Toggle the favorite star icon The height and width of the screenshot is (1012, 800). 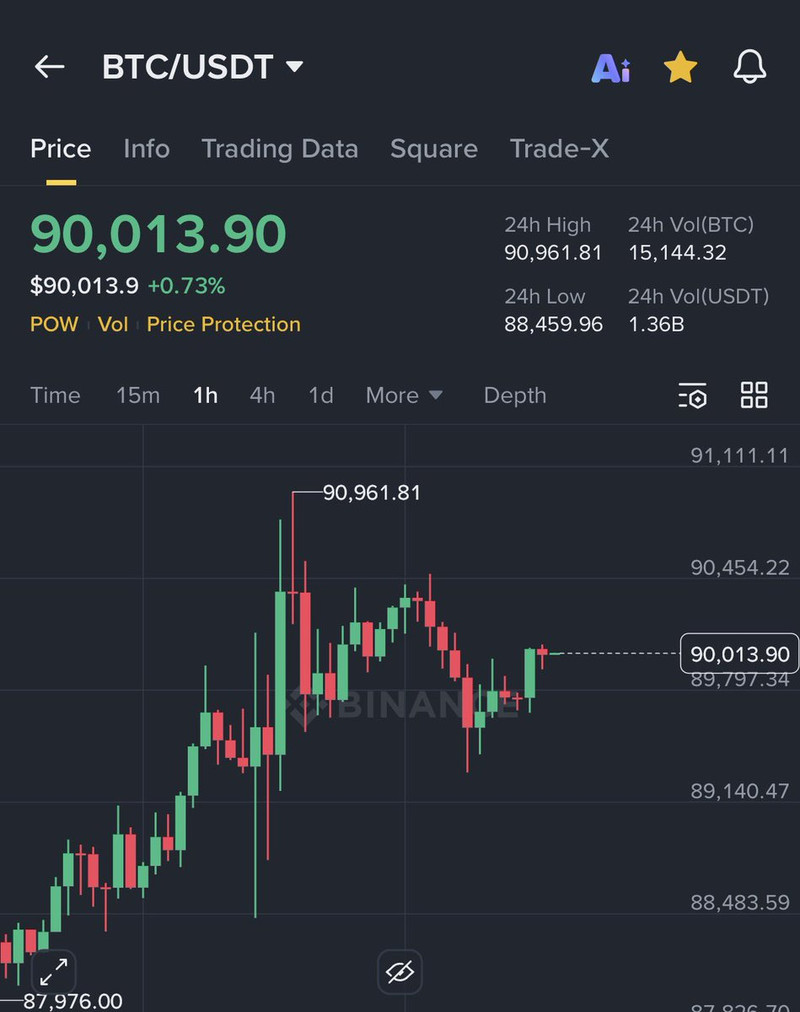click(680, 68)
